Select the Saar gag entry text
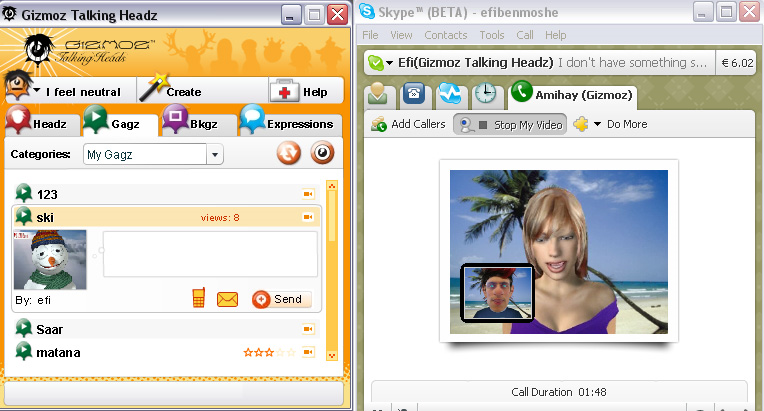The height and width of the screenshot is (411, 764). 50,330
